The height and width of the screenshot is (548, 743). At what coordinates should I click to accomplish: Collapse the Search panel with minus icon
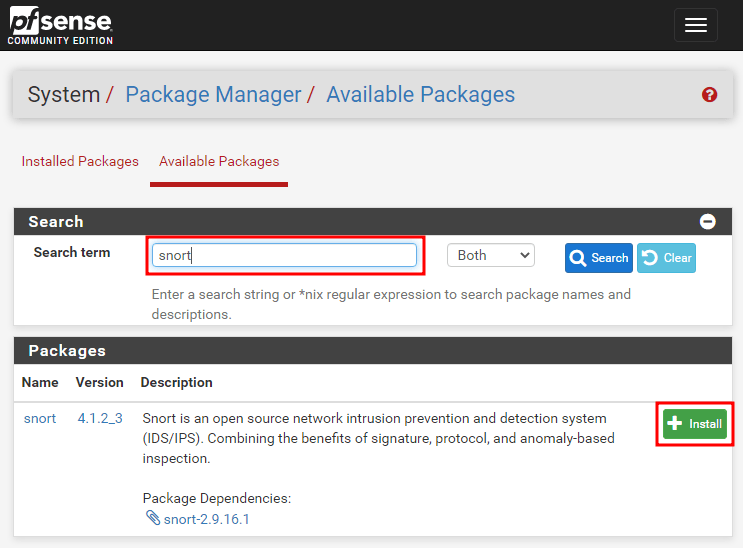coord(707,222)
